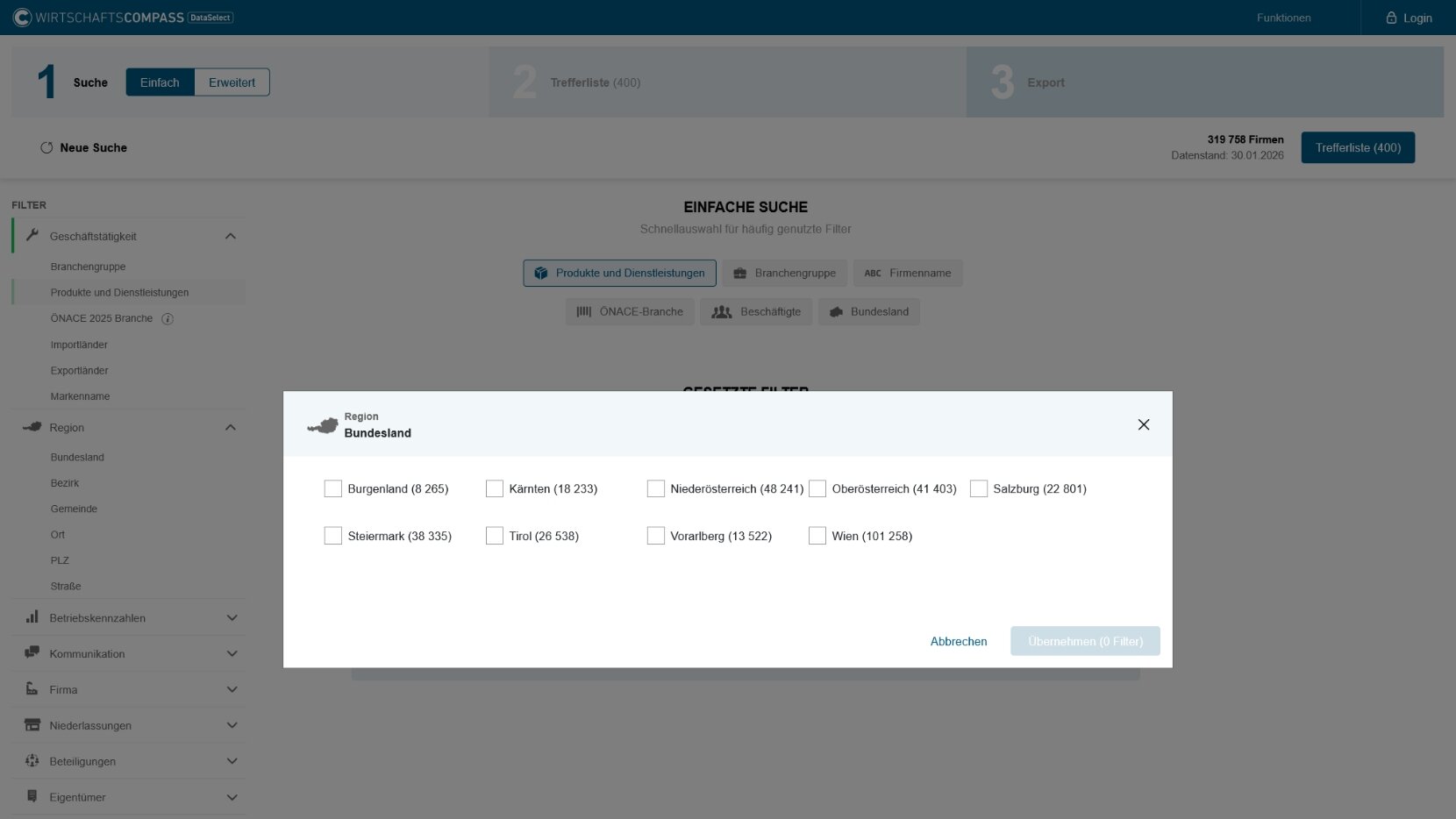Click the refresh icon beside Neue Suche
The image size is (1456, 819).
click(46, 147)
